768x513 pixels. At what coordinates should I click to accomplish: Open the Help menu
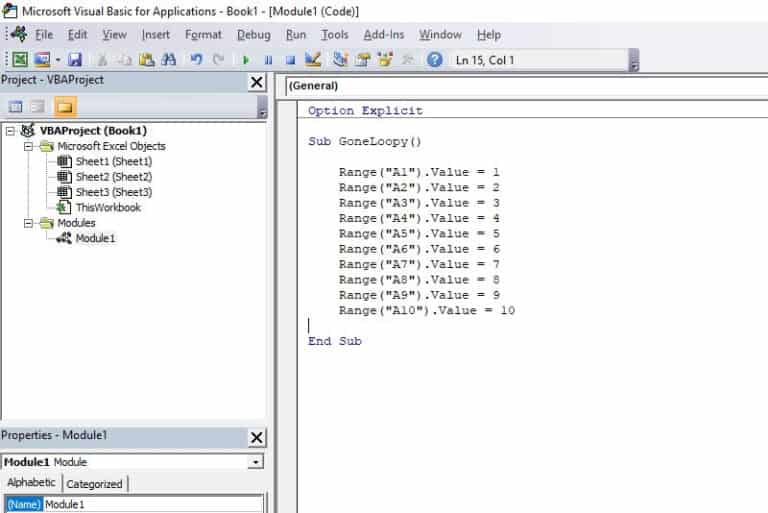pos(489,35)
